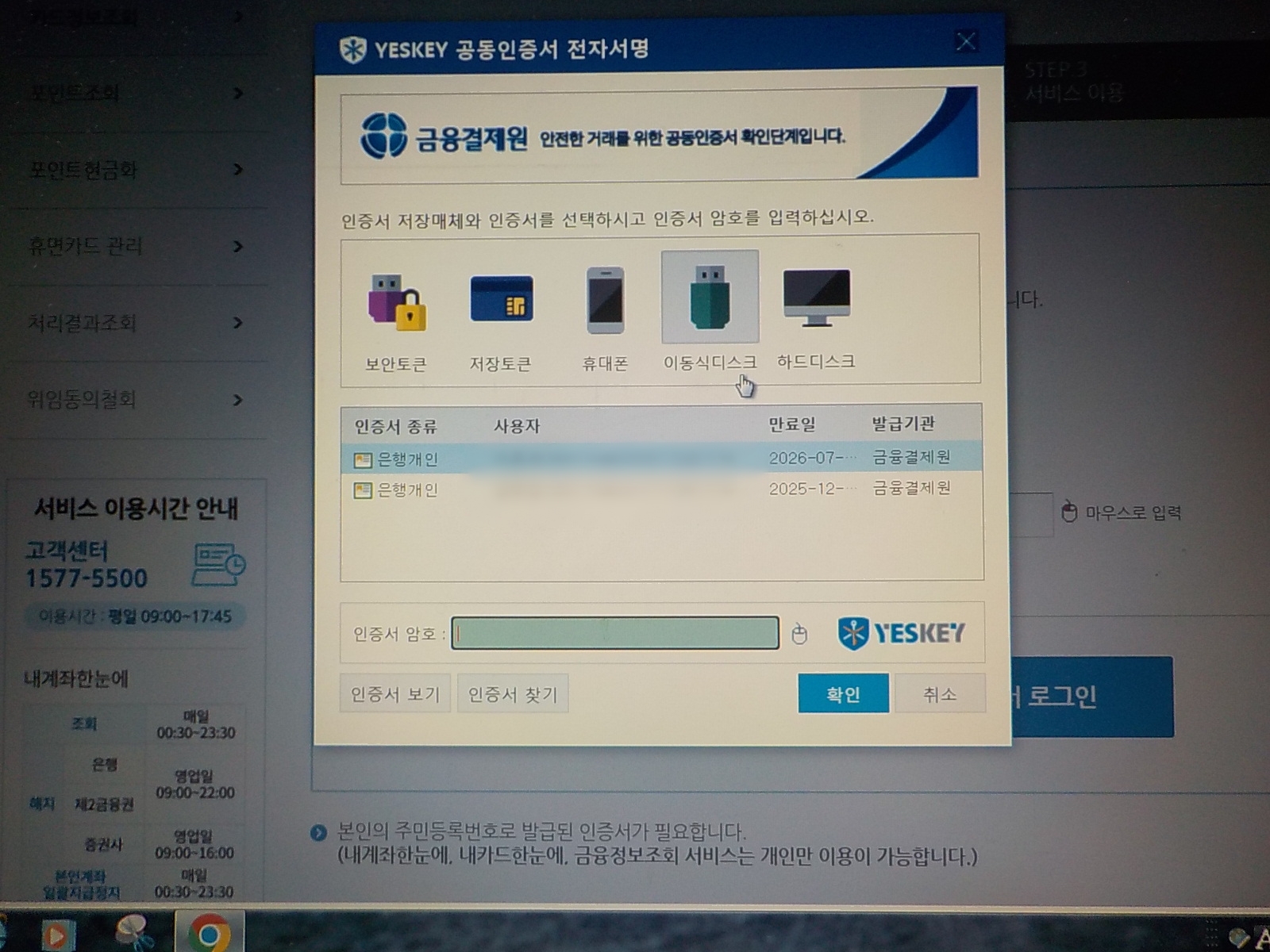Click the 내계좌한눈에 heading in the sidebar
The width and height of the screenshot is (1270, 952).
pyautogui.click(x=76, y=679)
